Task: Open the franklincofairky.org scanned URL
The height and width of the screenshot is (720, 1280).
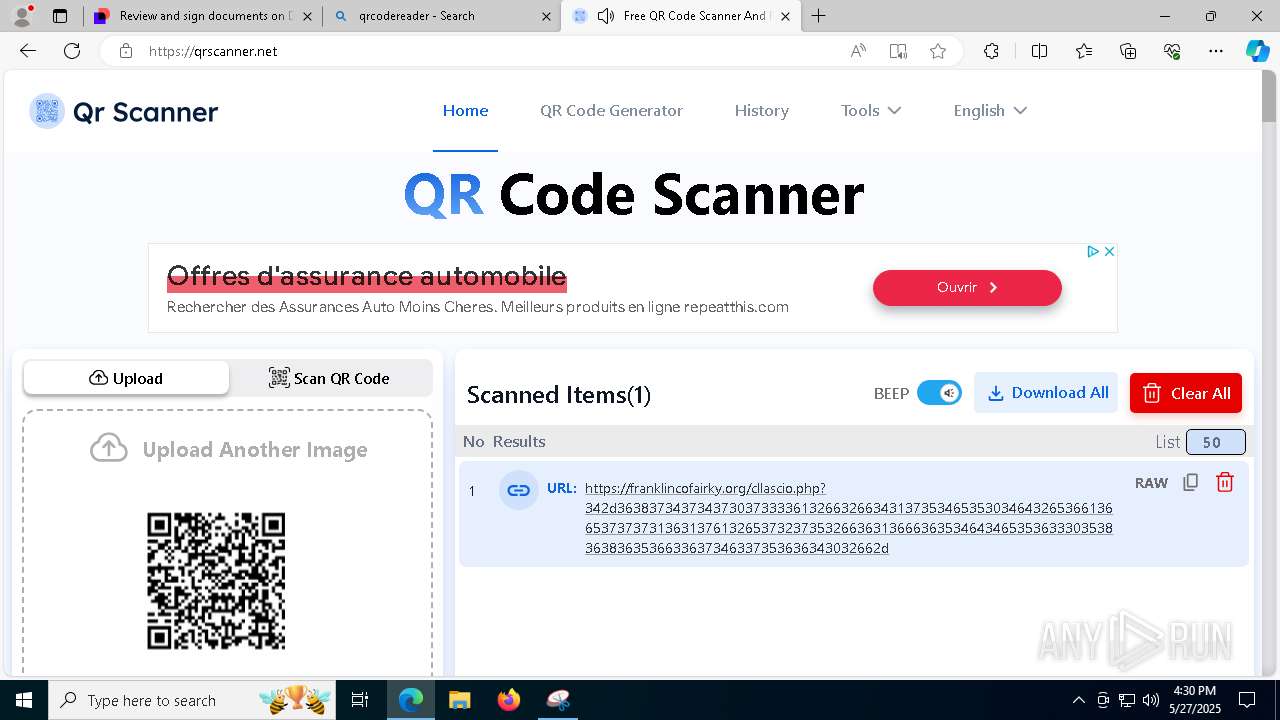Action: tap(848, 518)
